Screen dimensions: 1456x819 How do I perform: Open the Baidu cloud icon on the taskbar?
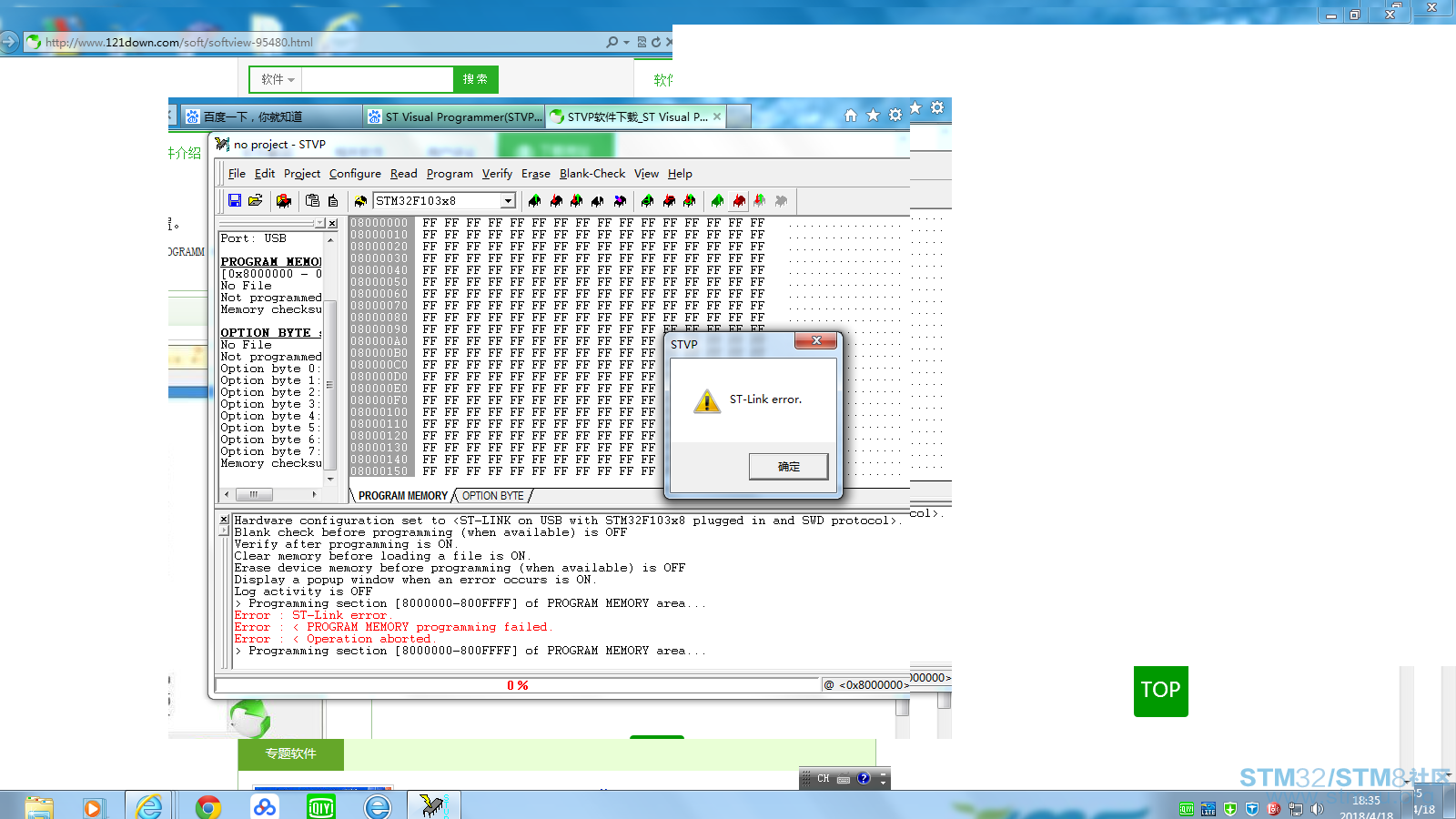tap(265, 806)
